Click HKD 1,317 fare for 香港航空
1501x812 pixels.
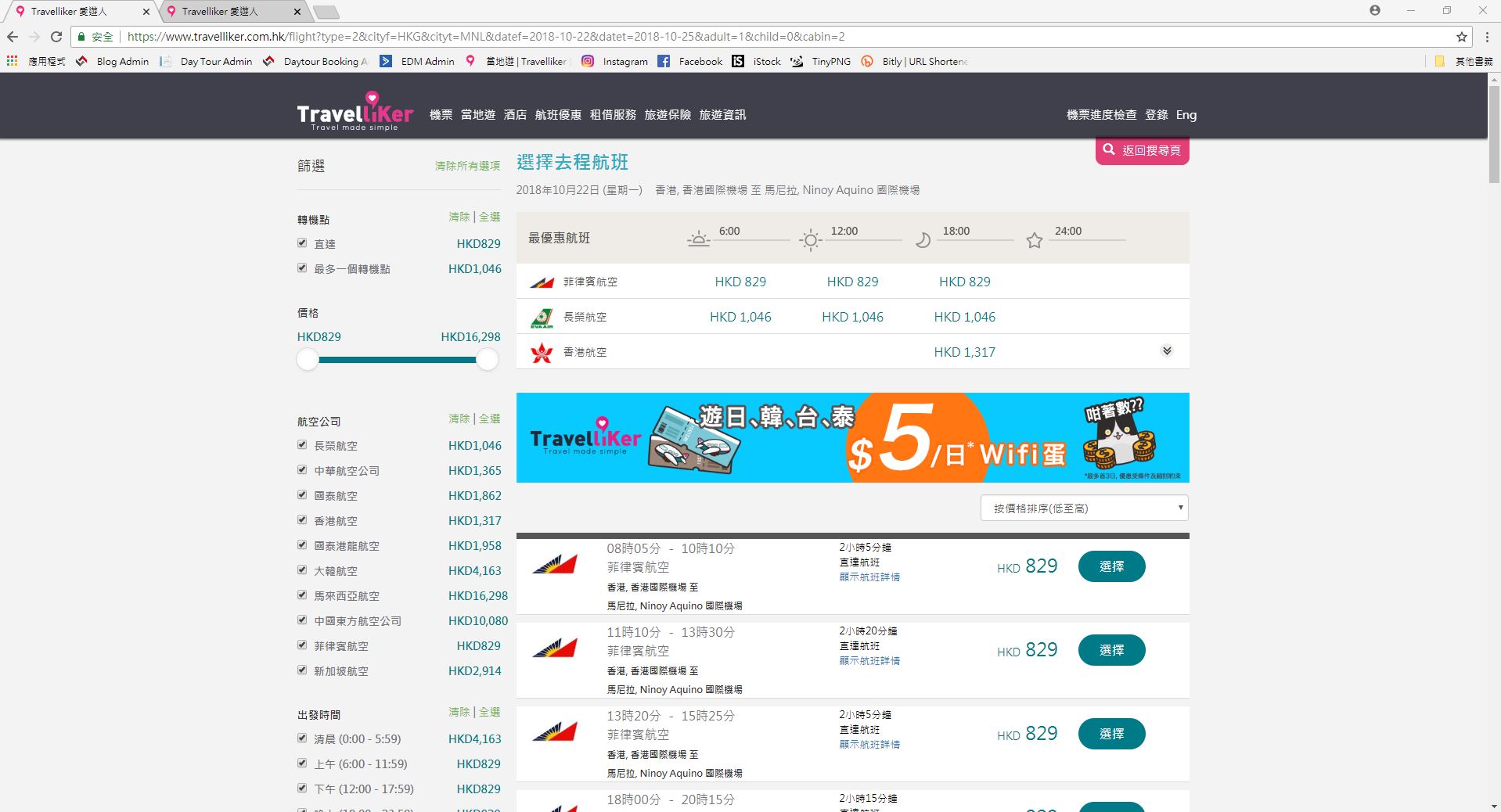click(x=964, y=353)
